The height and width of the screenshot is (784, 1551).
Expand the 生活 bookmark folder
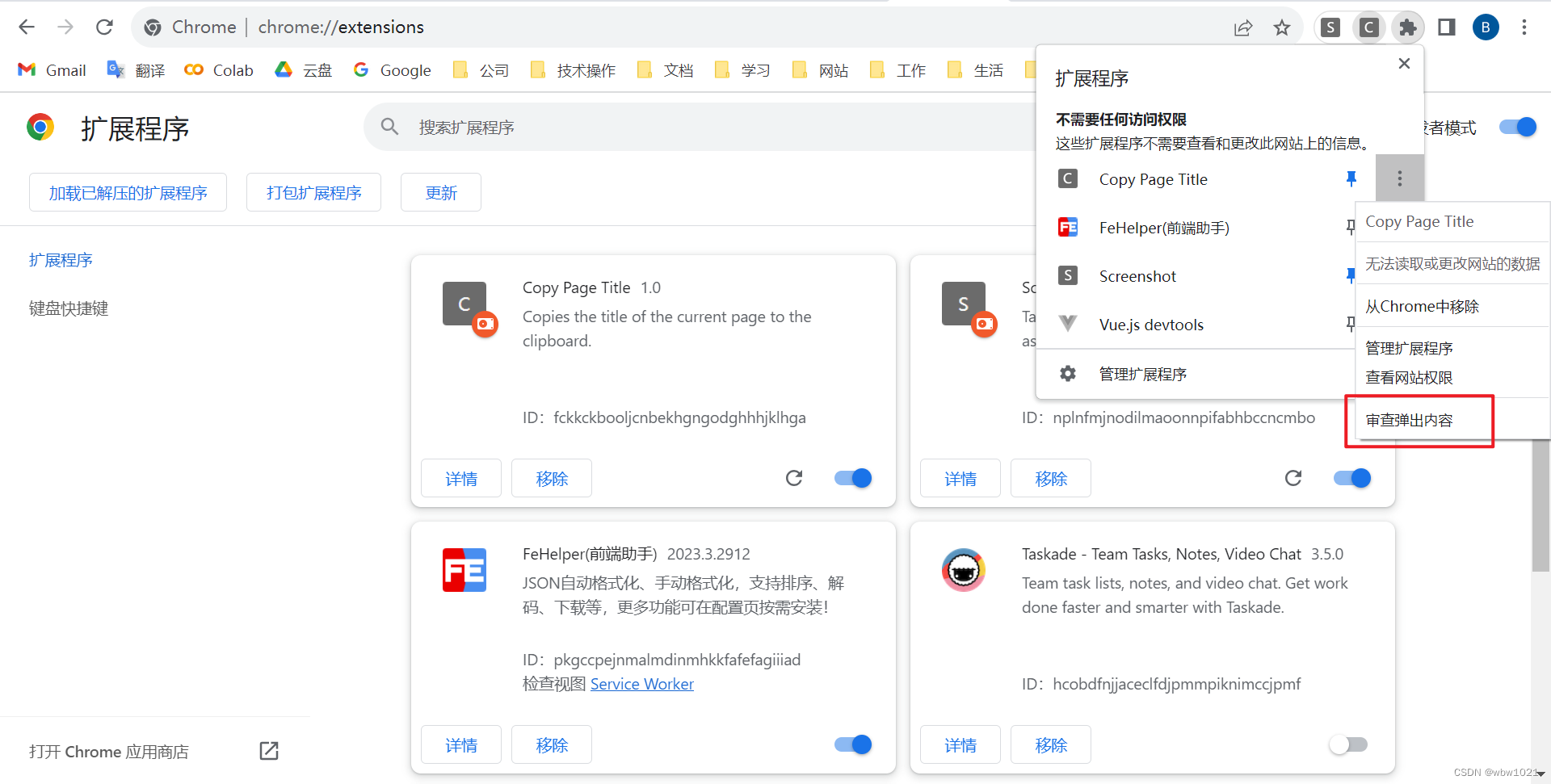click(x=975, y=70)
